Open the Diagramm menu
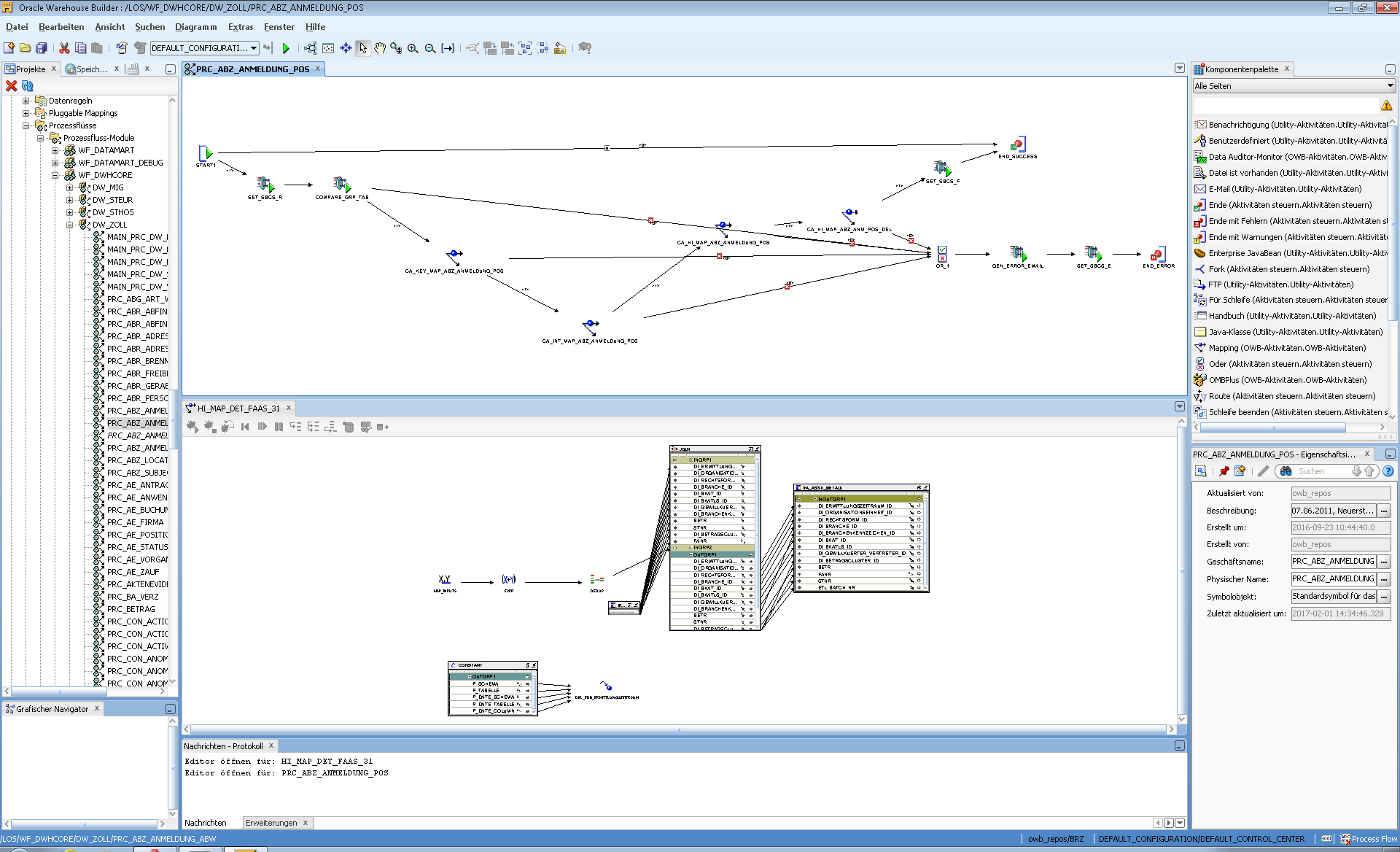The width and height of the screenshot is (1400, 852). point(195,27)
